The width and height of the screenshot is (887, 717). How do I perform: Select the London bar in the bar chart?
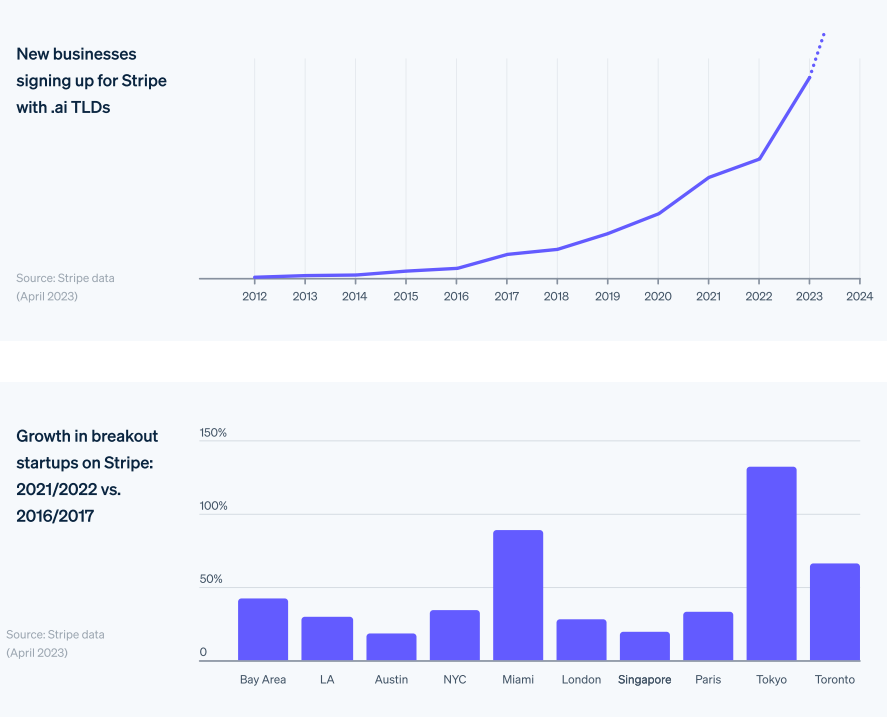pos(582,639)
